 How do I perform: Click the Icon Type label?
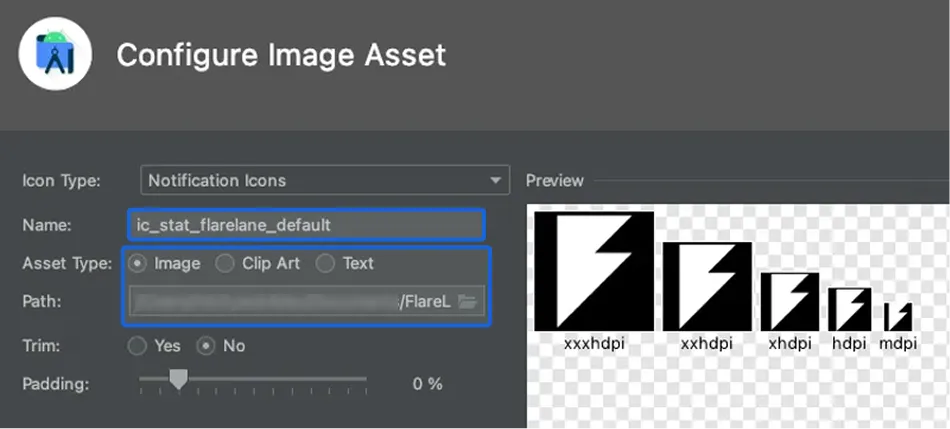61,181
